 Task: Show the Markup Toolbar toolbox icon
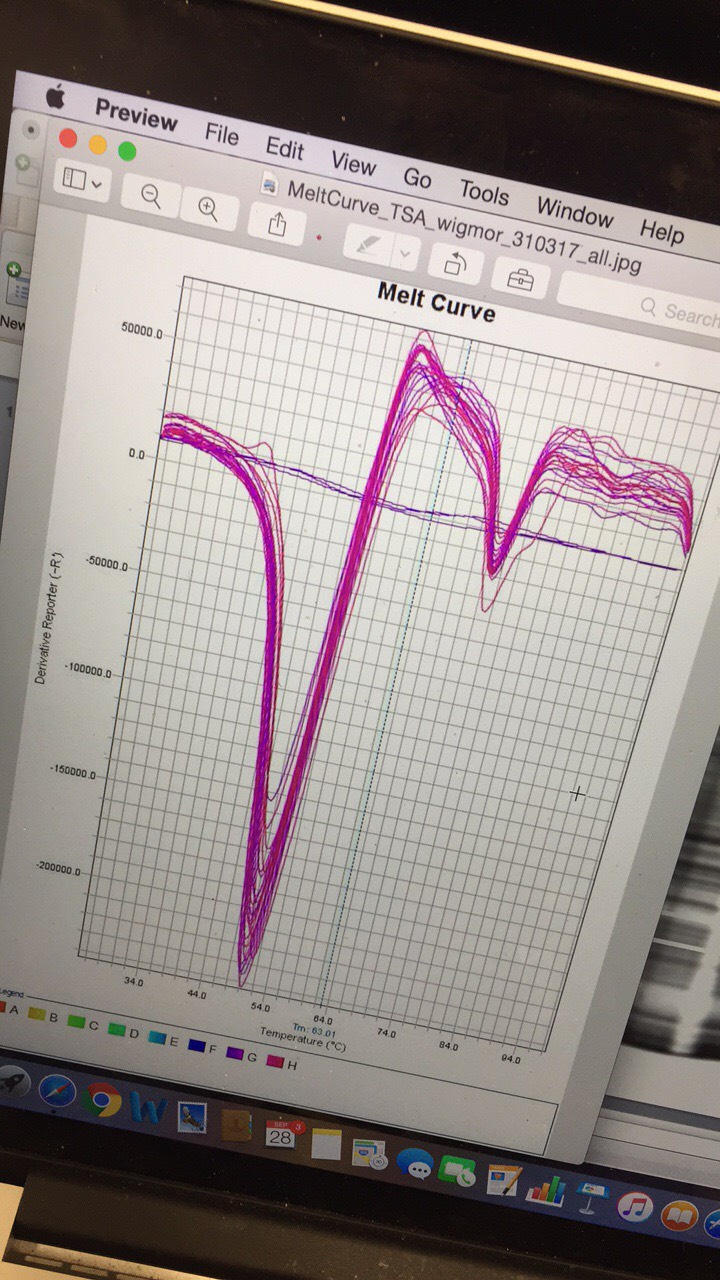point(520,281)
